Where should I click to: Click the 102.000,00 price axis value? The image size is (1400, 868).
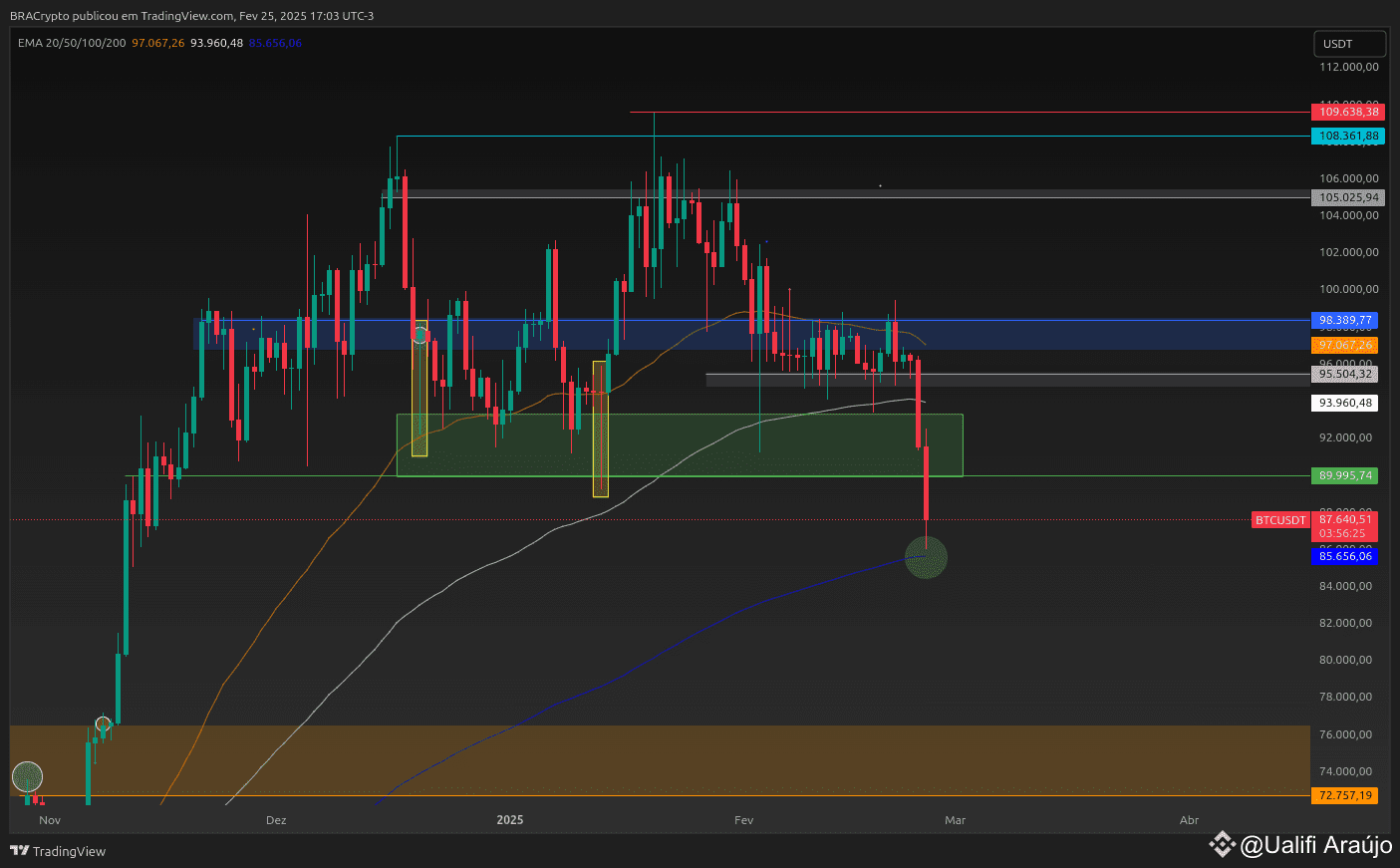click(1349, 252)
